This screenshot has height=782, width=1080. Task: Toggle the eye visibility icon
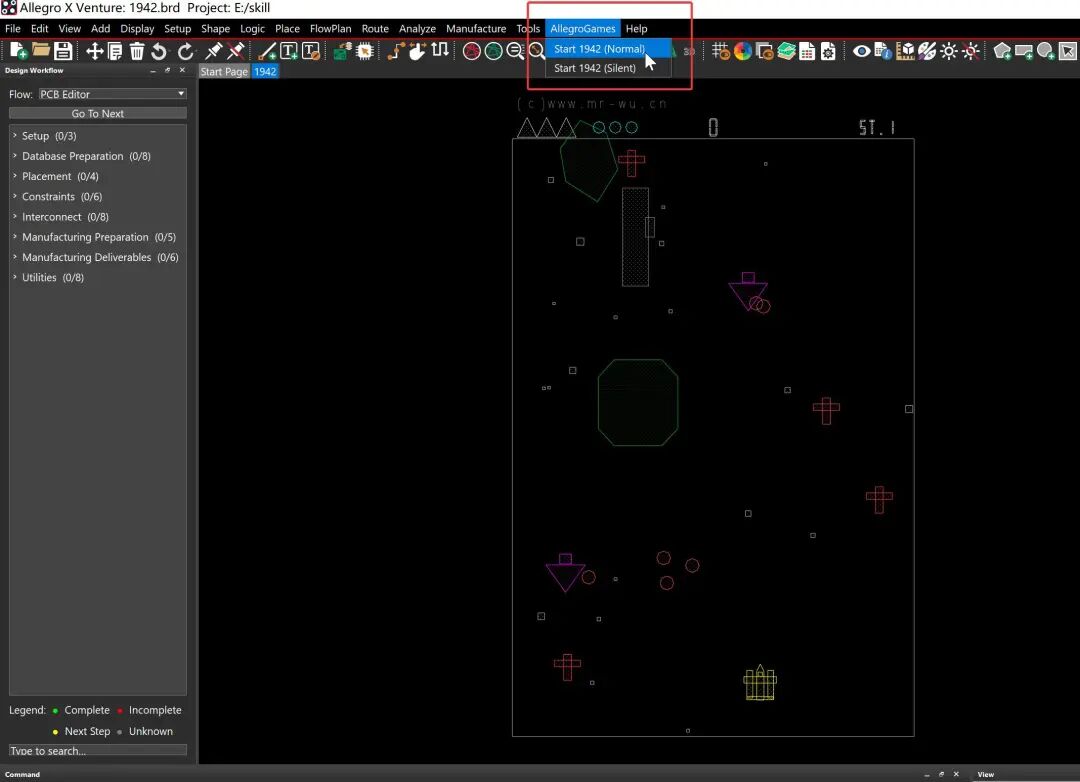861,51
